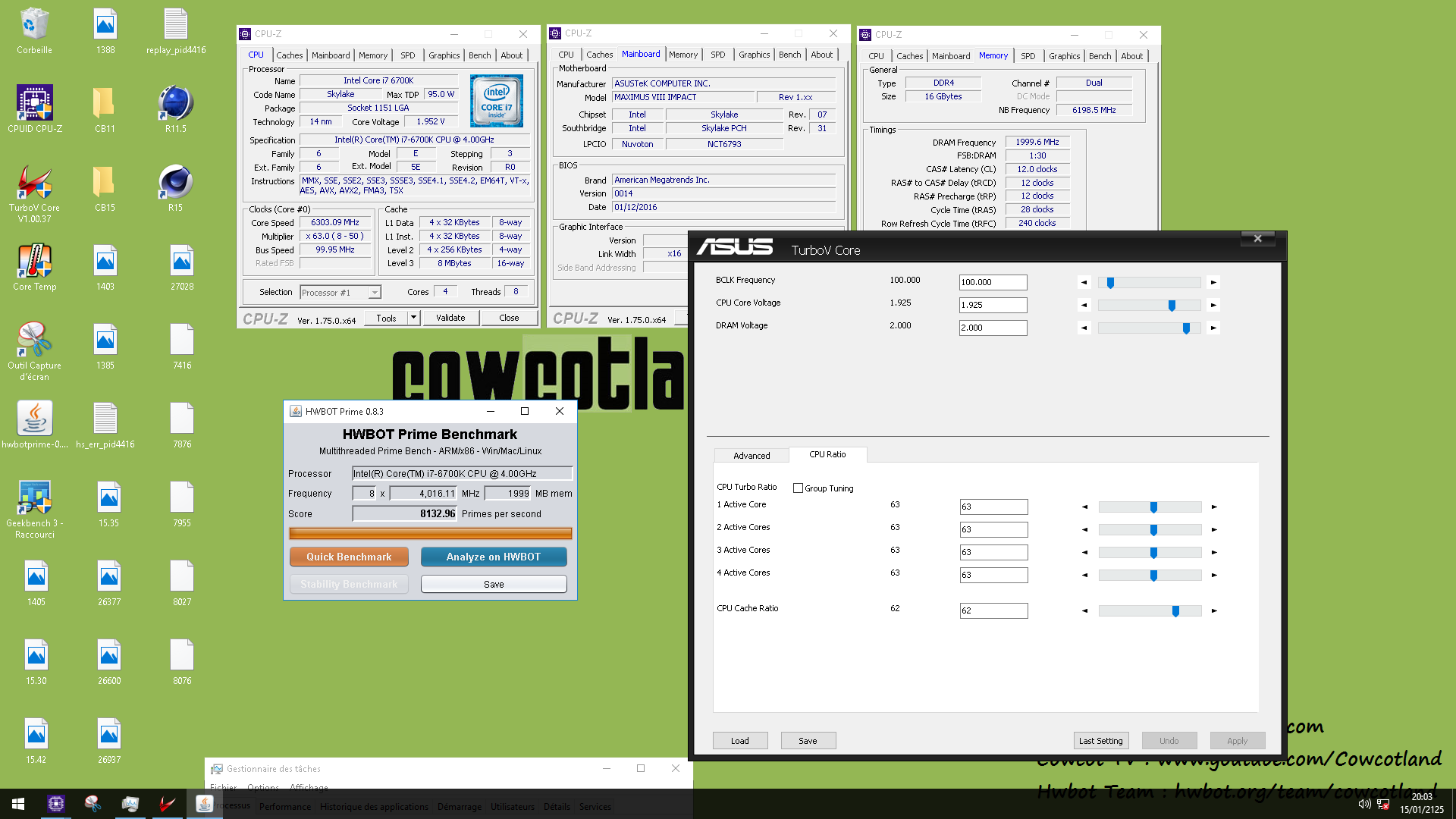Open image file named 1405
This screenshot has width=1456, height=819.
tap(36, 582)
